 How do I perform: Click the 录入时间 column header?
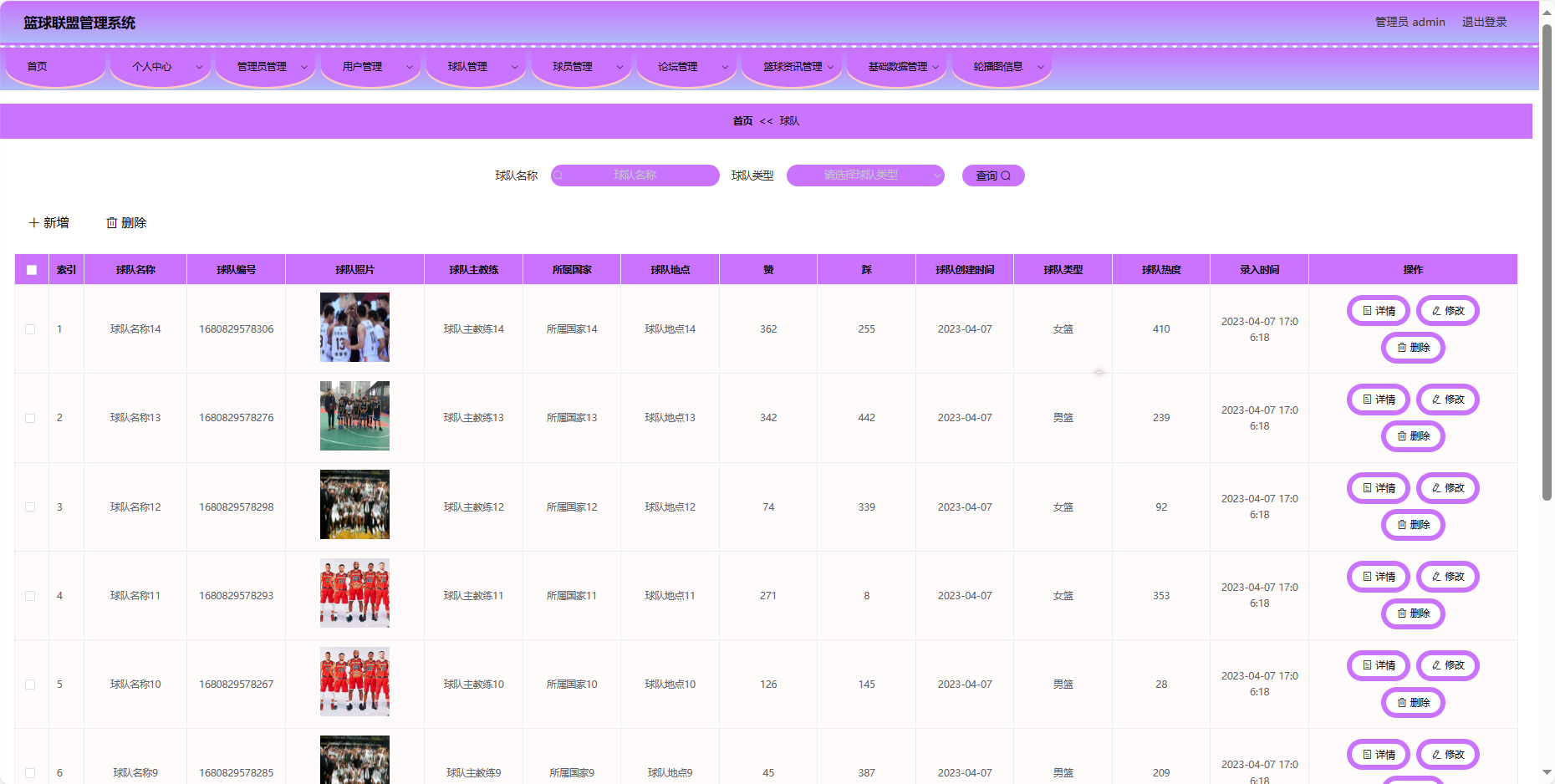(1259, 270)
